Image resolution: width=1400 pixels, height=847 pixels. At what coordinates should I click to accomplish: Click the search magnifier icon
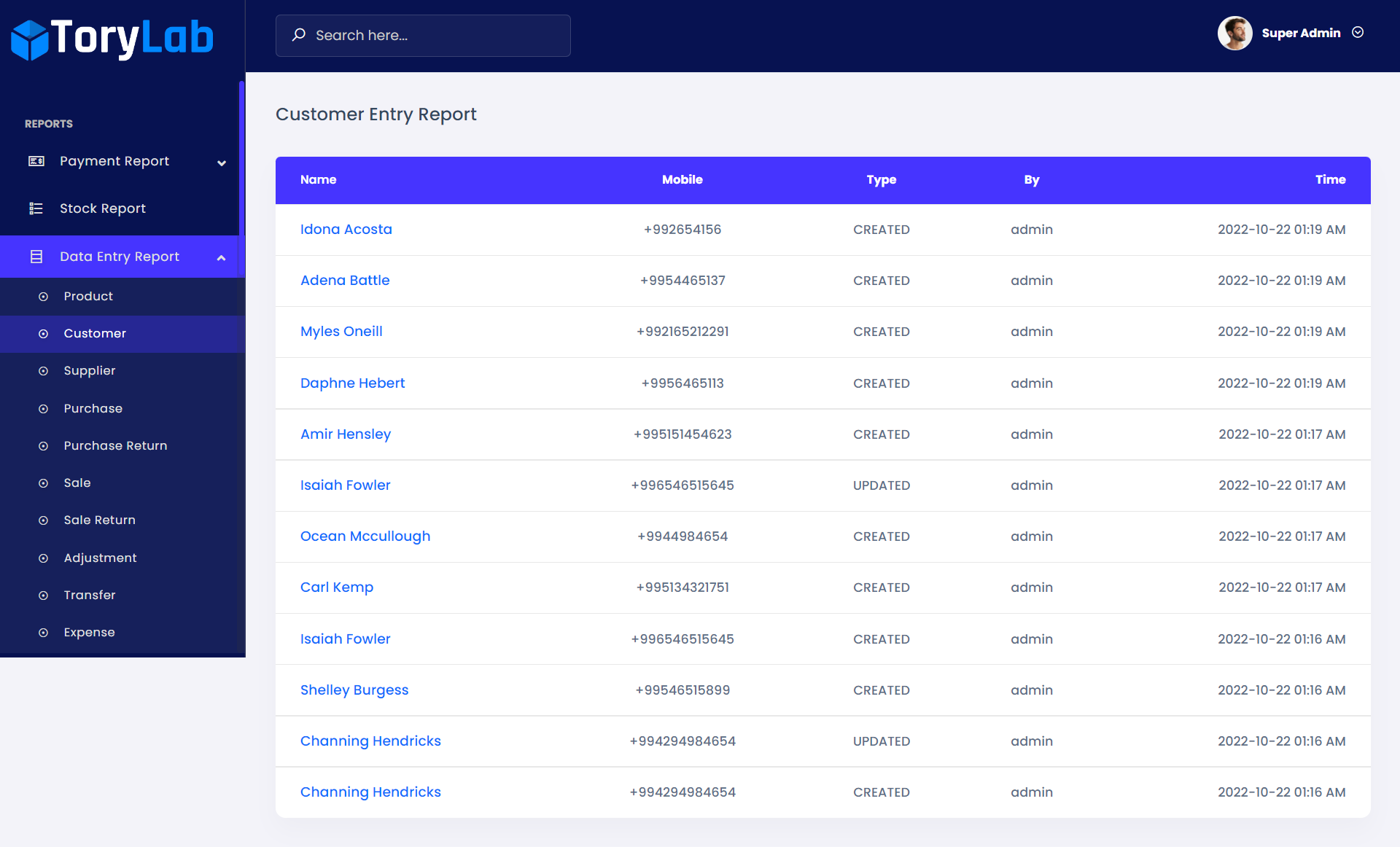point(299,35)
